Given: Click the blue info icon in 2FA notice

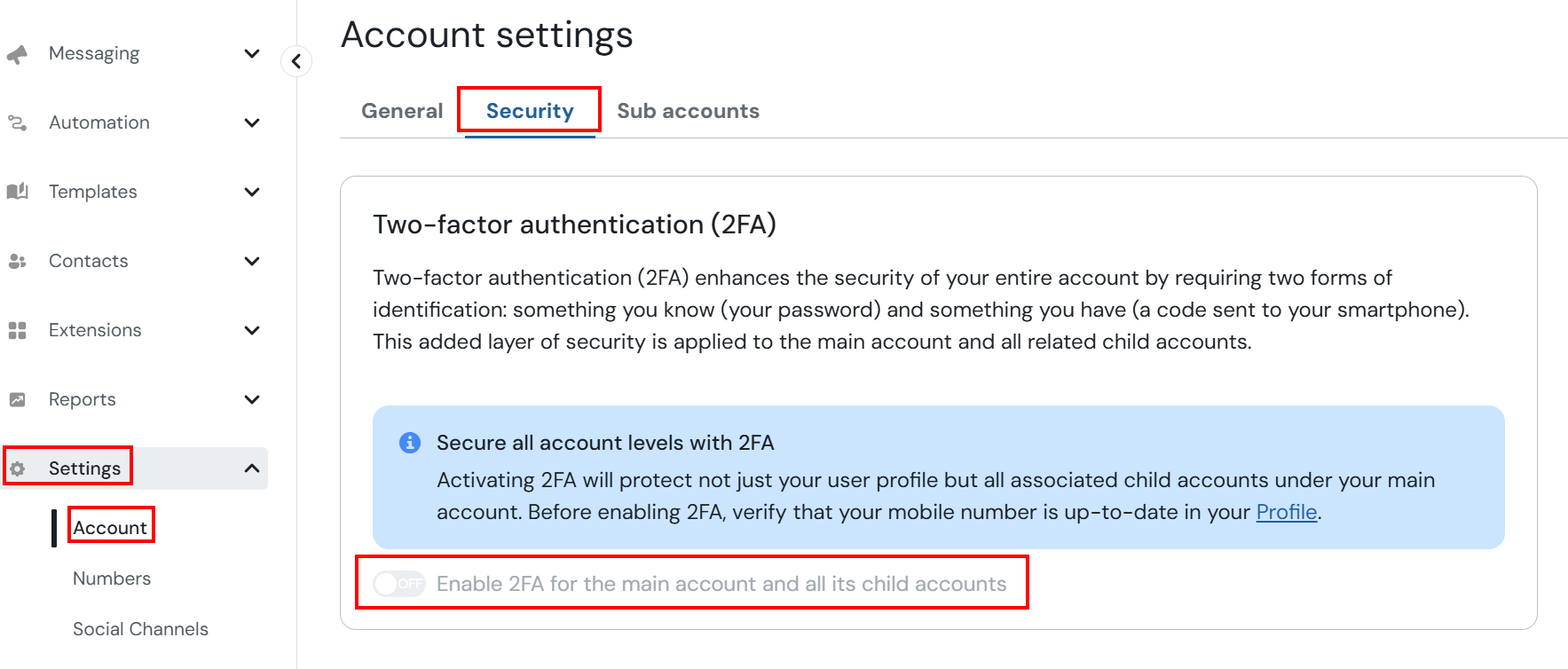Looking at the screenshot, I should tap(410, 442).
